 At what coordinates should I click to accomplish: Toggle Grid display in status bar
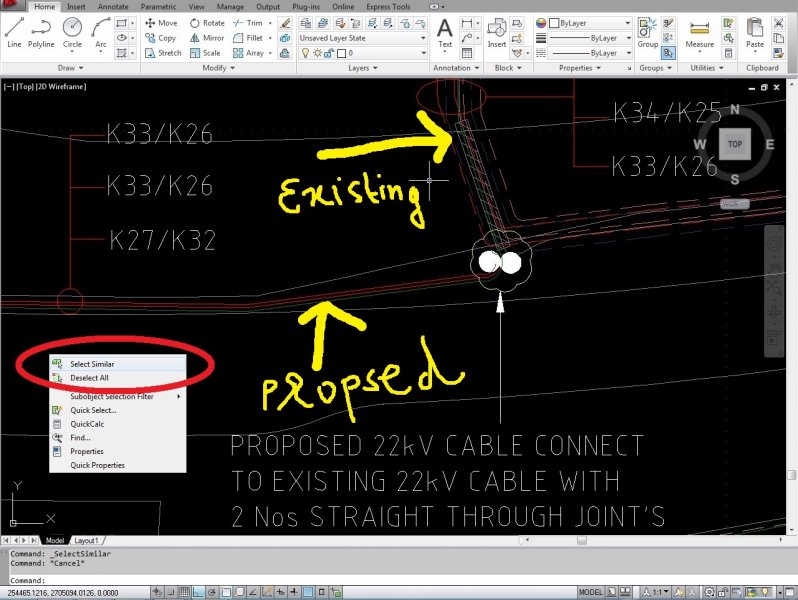coord(184,592)
